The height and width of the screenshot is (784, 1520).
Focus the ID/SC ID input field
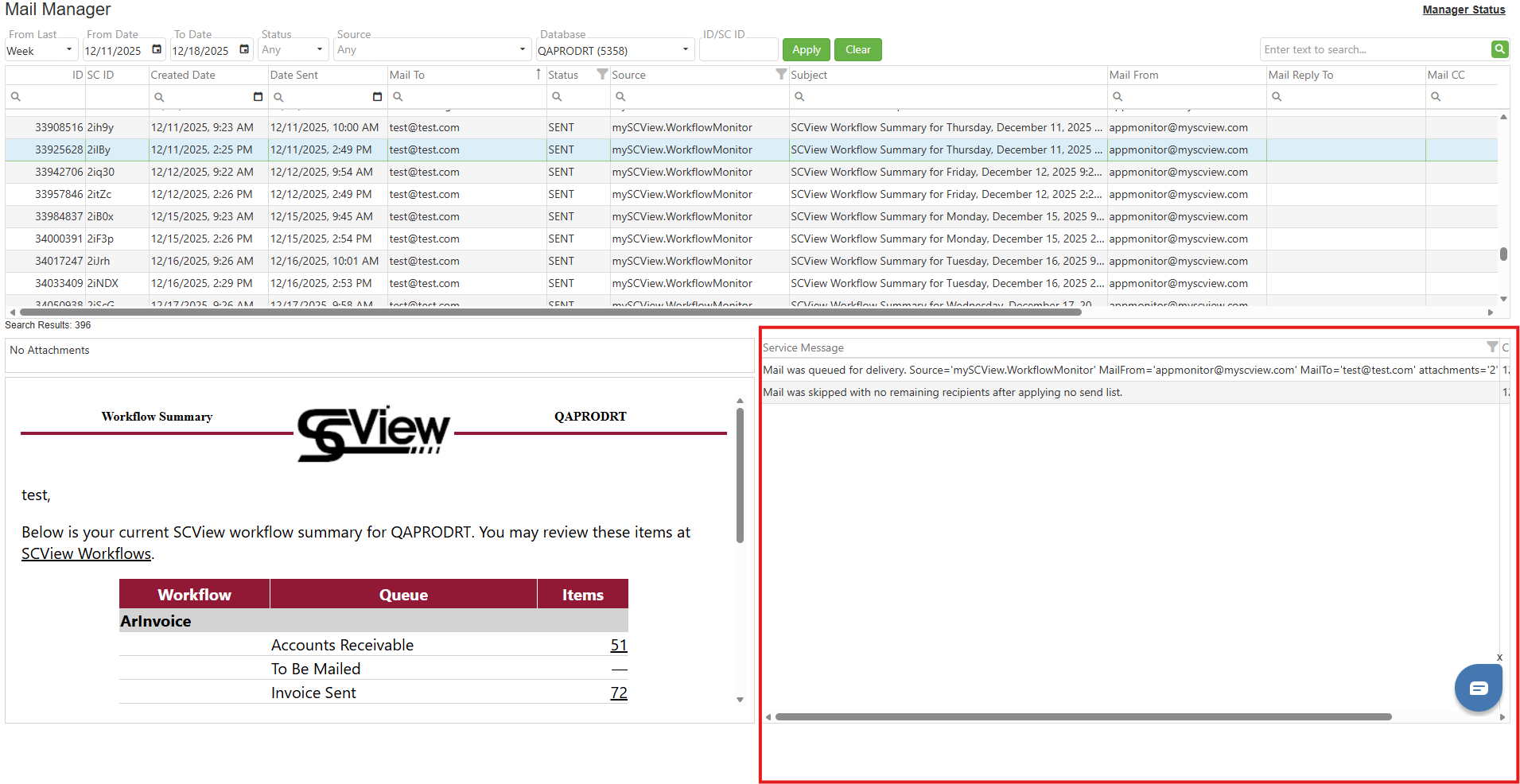pos(739,50)
